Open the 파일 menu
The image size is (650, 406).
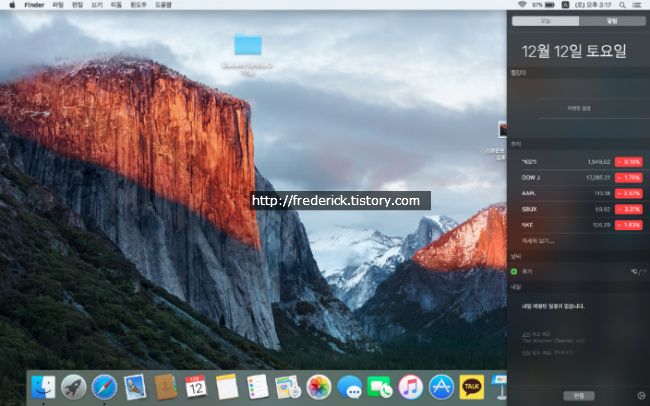pyautogui.click(x=58, y=5)
